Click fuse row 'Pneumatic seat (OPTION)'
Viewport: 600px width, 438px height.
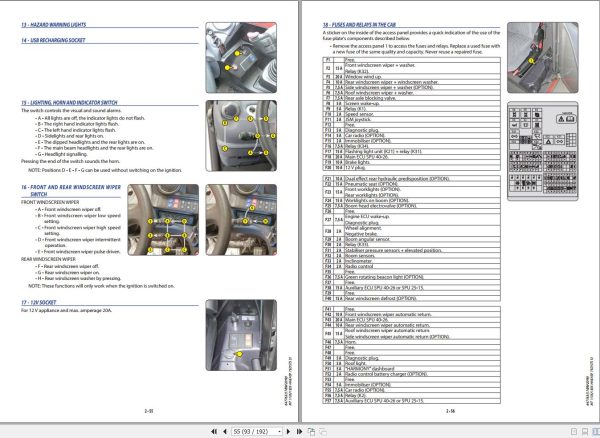pos(412,184)
